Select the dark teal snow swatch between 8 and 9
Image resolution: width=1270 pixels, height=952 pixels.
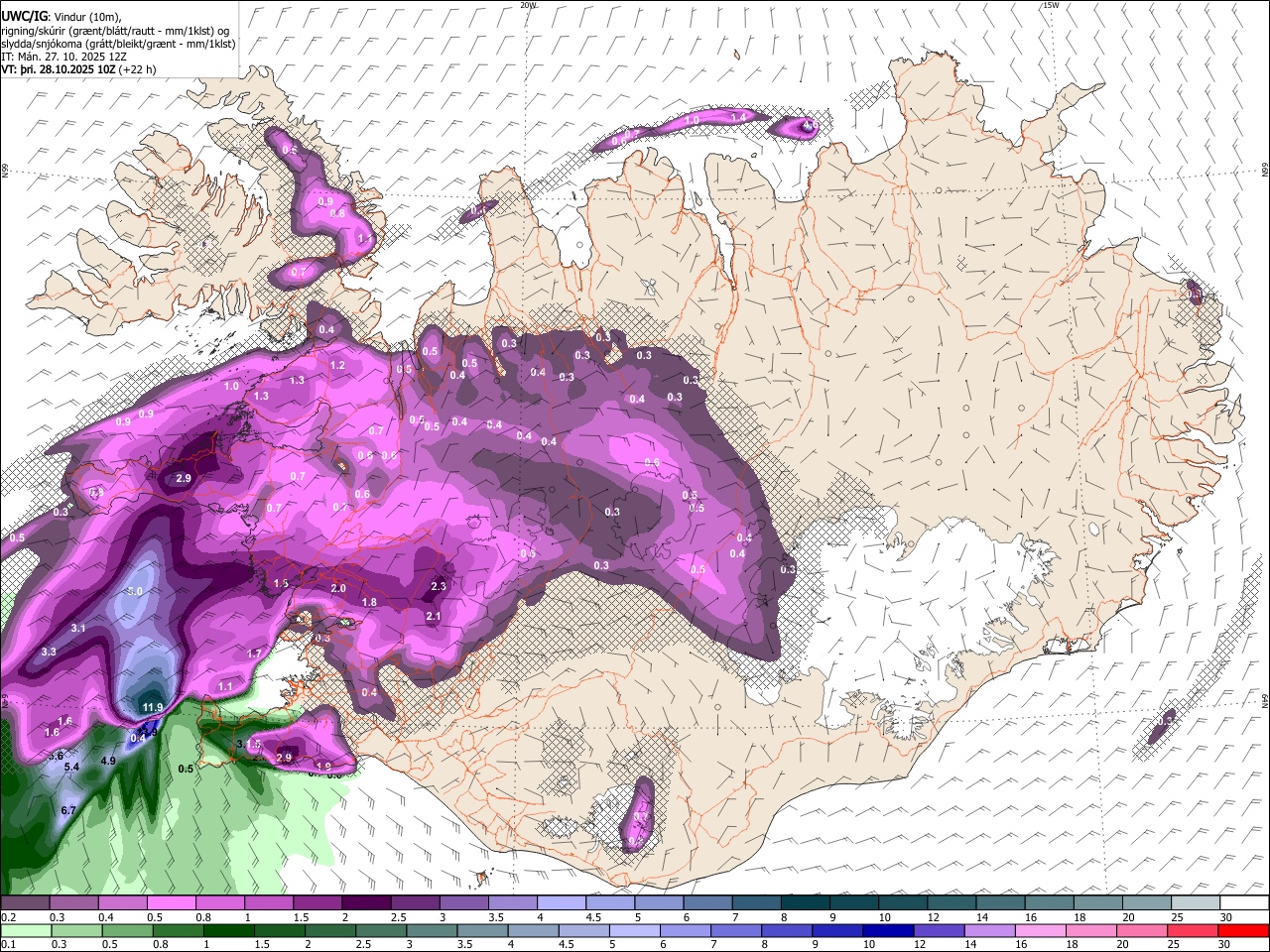point(805,902)
